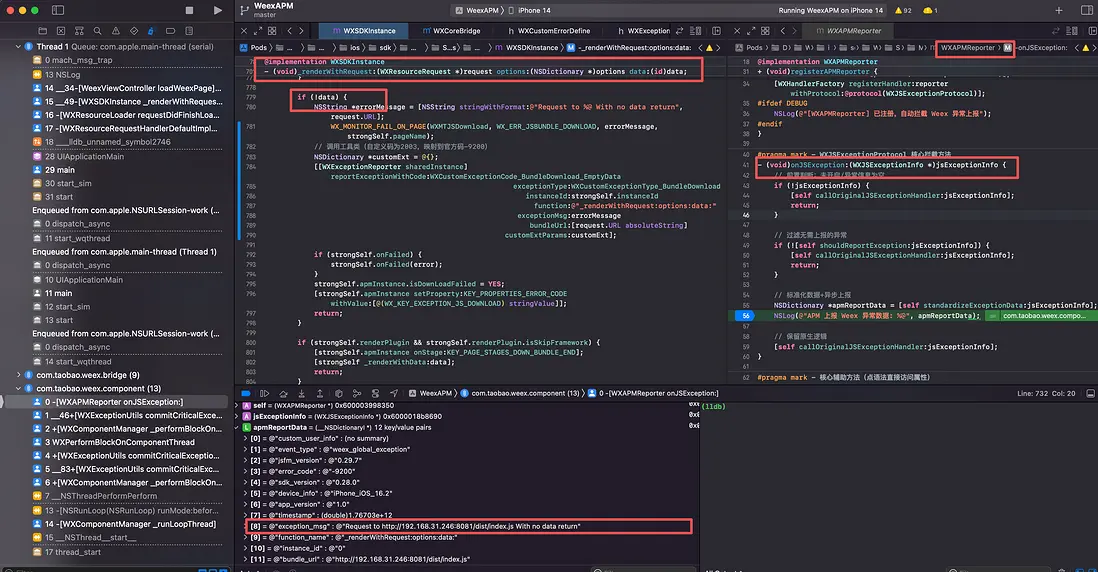Collapse Thread 1 main-thread disclosure
1098x572 pixels.
click(20, 47)
